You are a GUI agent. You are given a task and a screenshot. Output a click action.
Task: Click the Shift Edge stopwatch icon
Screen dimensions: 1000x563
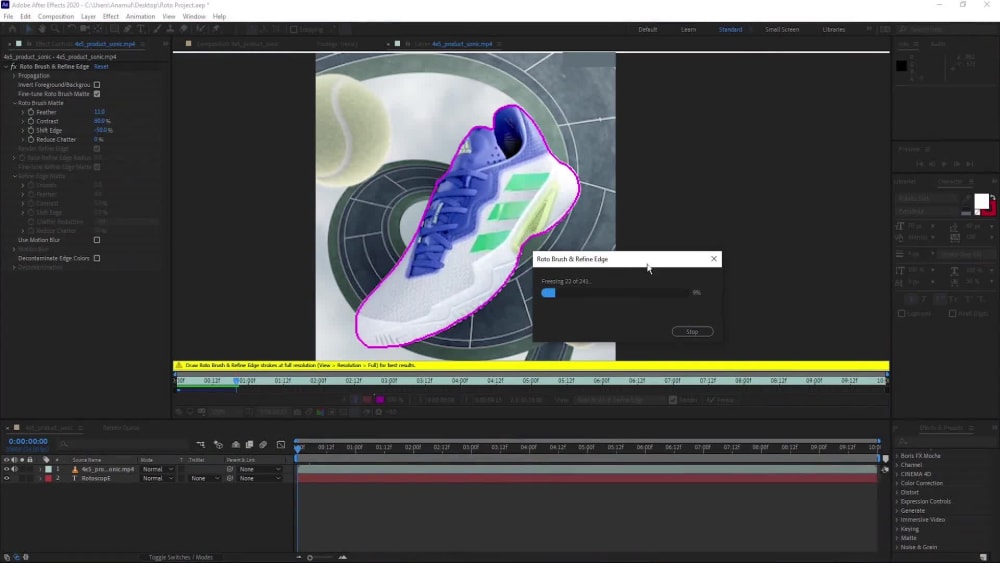(31, 130)
